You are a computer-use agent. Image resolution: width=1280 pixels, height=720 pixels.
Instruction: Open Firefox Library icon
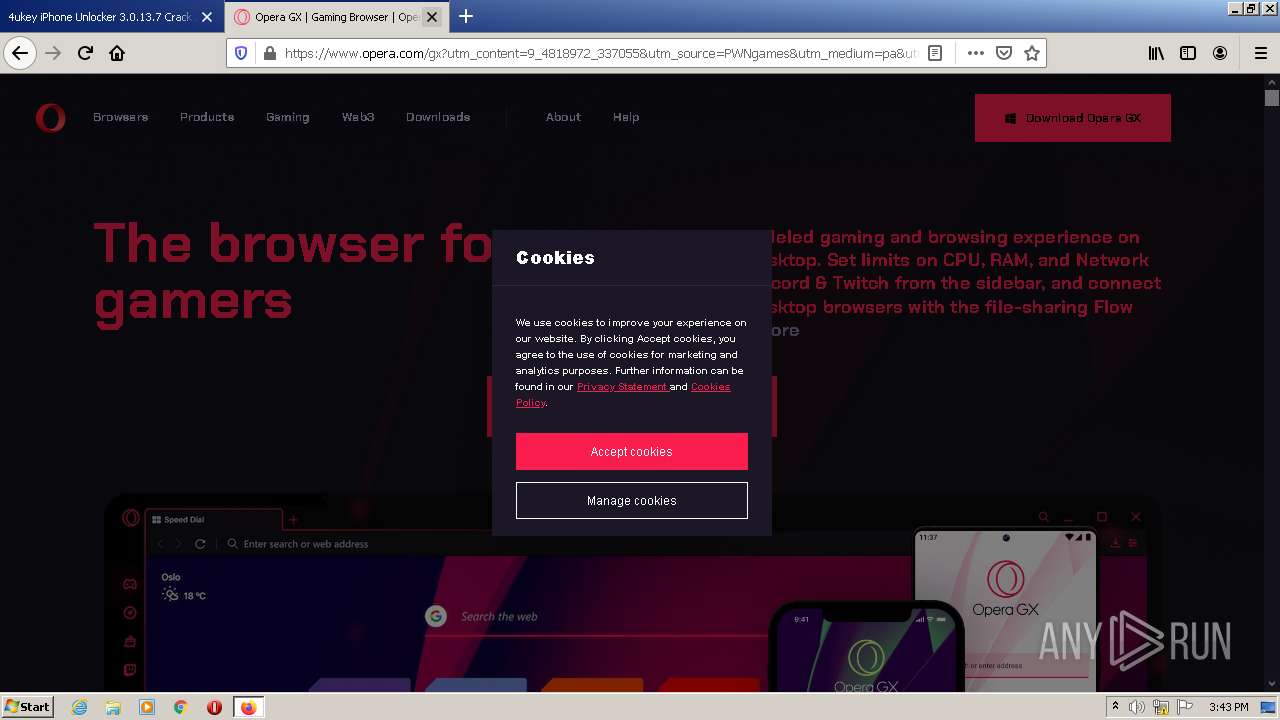tap(1156, 53)
